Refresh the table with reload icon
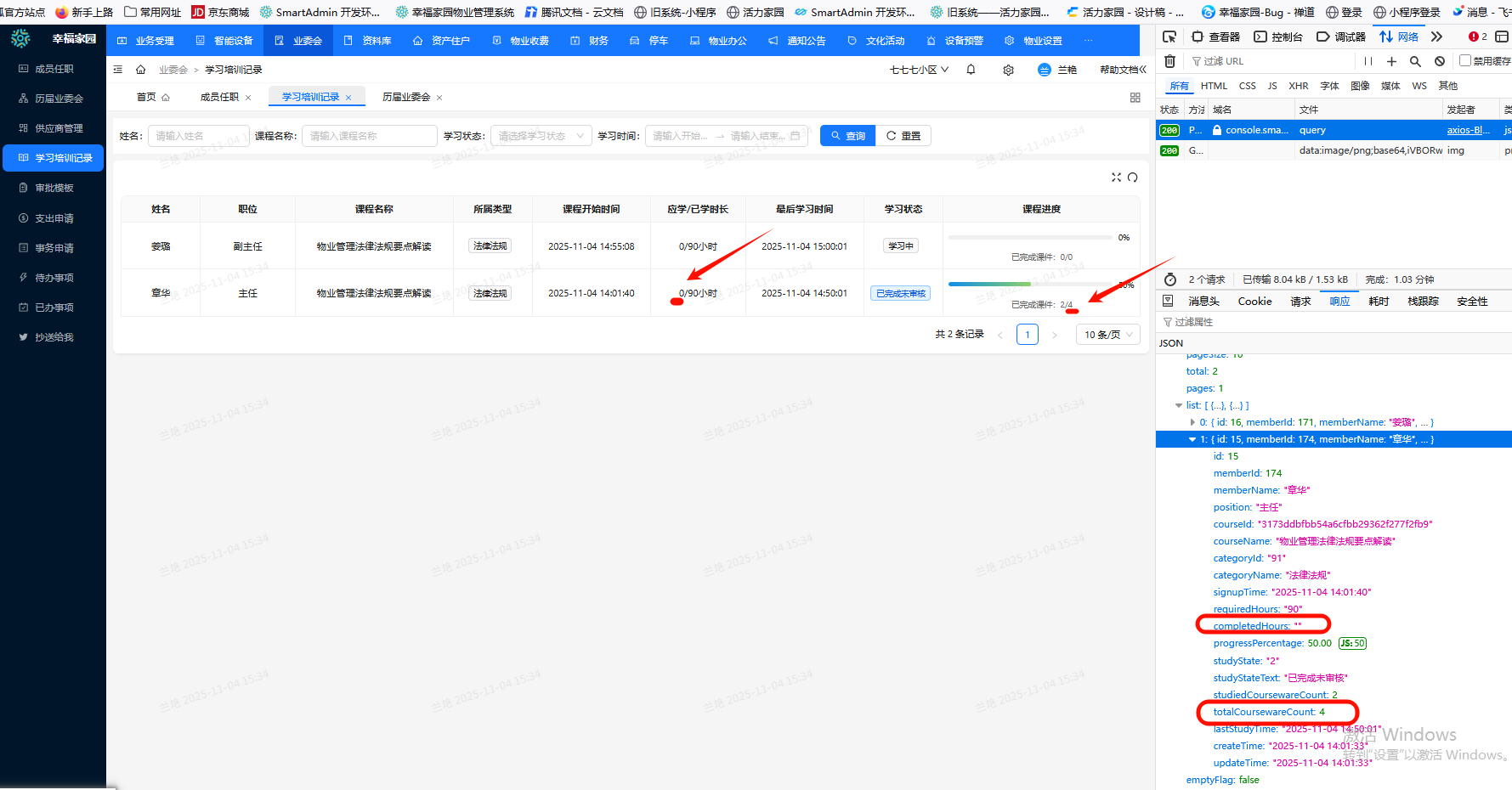Viewport: 1512px width, 790px height. click(x=1133, y=178)
